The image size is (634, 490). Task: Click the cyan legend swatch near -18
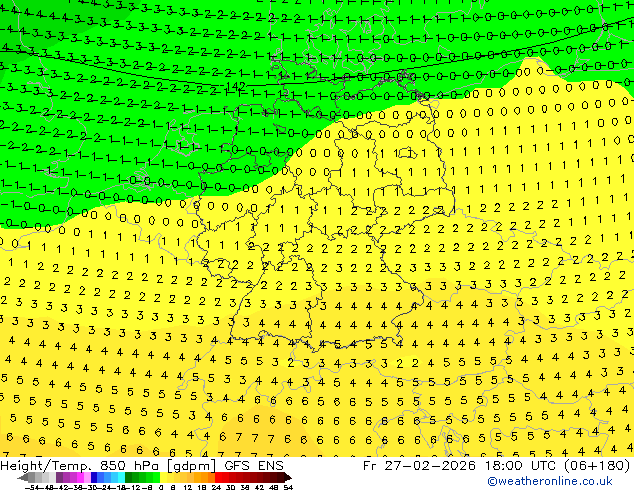pos(121,478)
